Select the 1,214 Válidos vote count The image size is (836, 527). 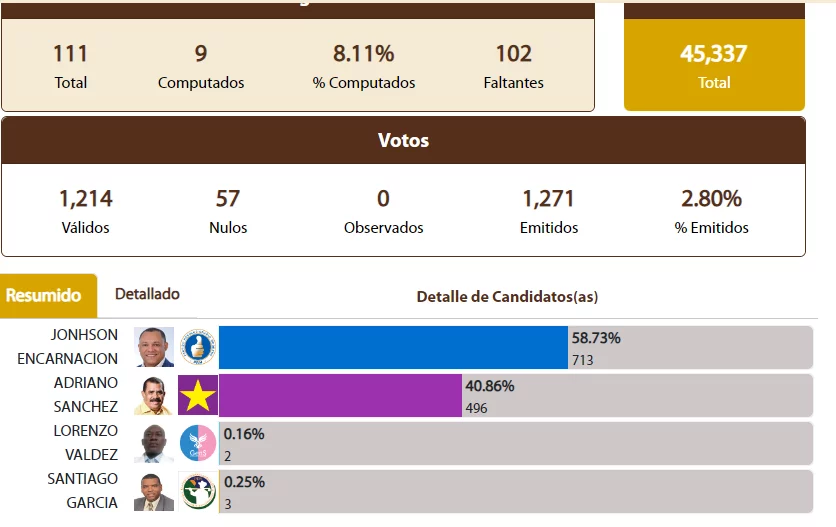[x=85, y=199]
